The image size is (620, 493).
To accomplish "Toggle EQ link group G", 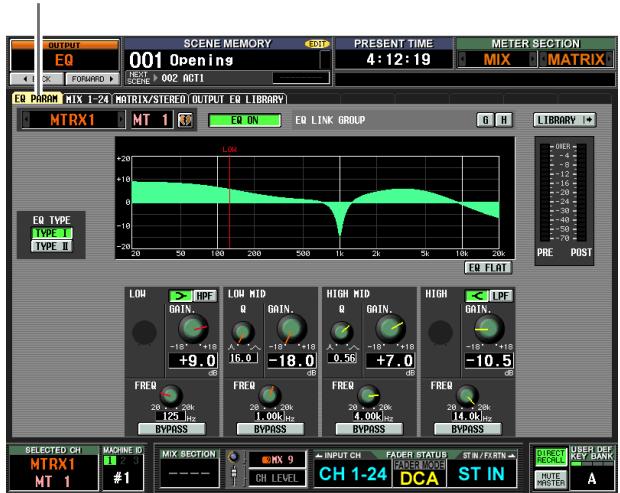I will (485, 120).
